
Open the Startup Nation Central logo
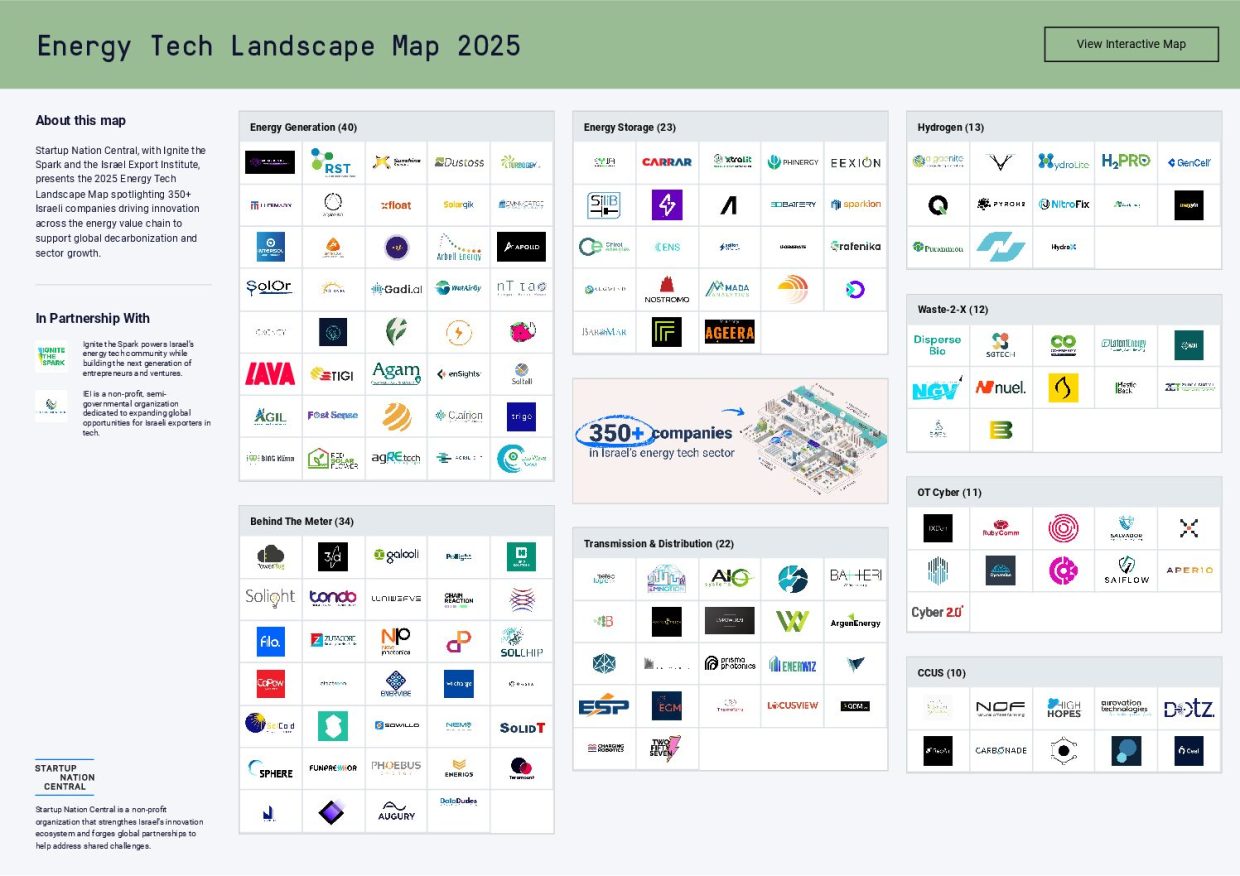coord(65,776)
